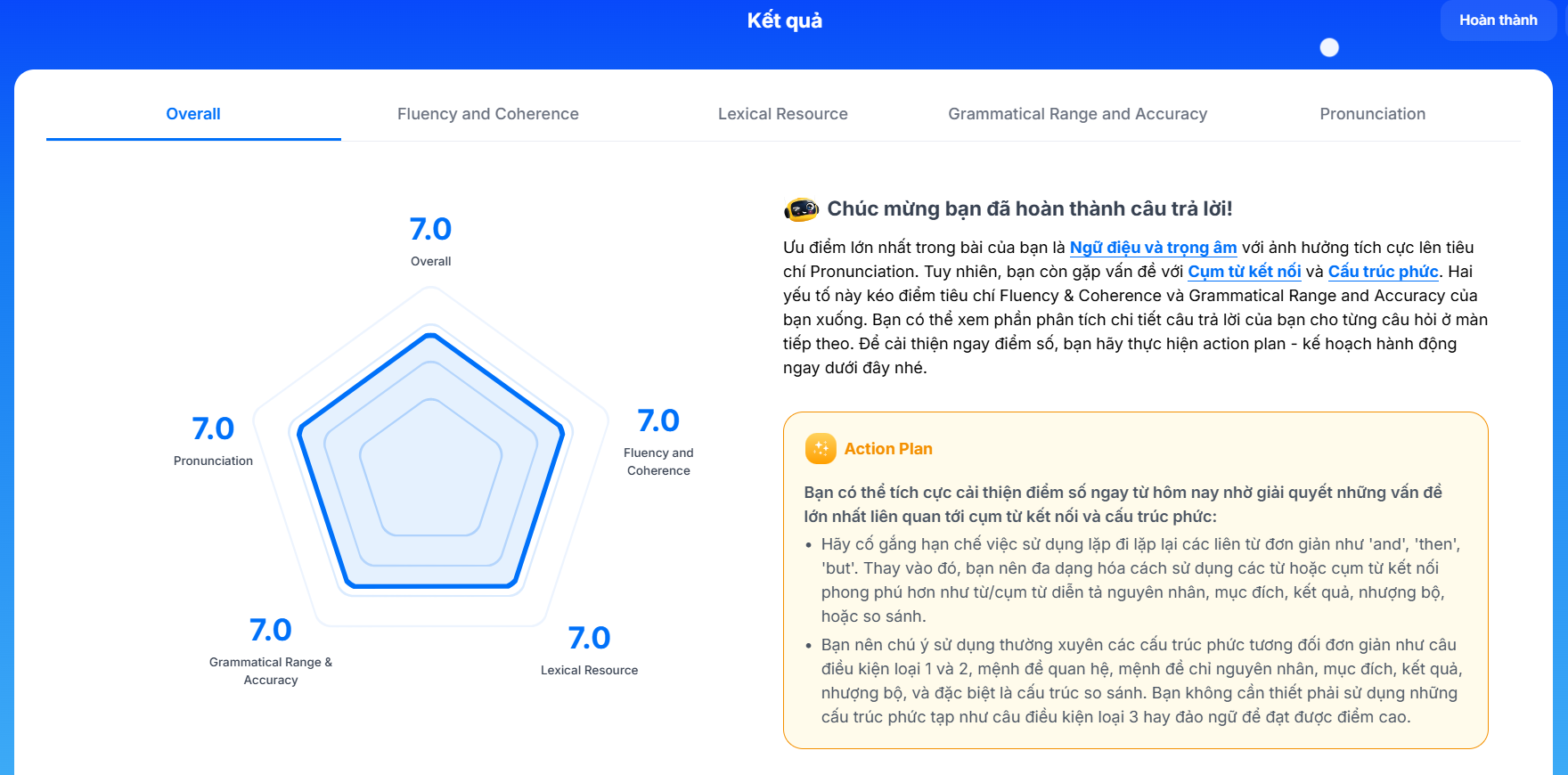Go to Grammatical Range and Accuracy tab
Screen dimensions: 1568x775
1077,114
